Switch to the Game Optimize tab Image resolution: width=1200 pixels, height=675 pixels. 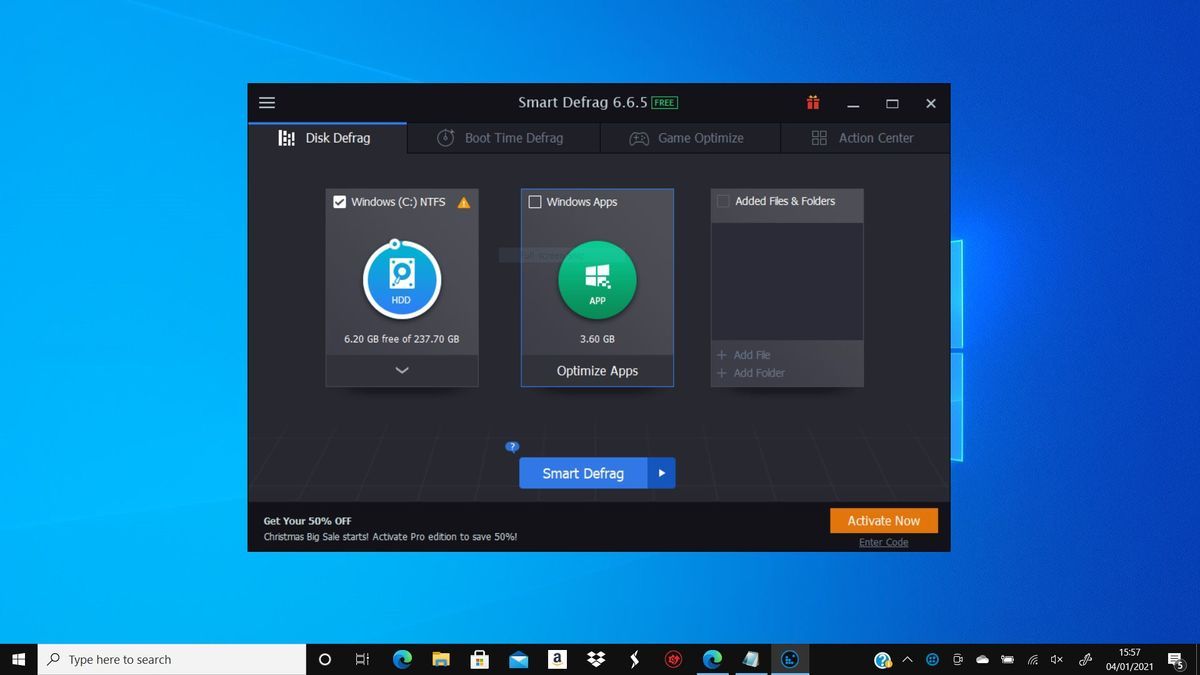690,138
